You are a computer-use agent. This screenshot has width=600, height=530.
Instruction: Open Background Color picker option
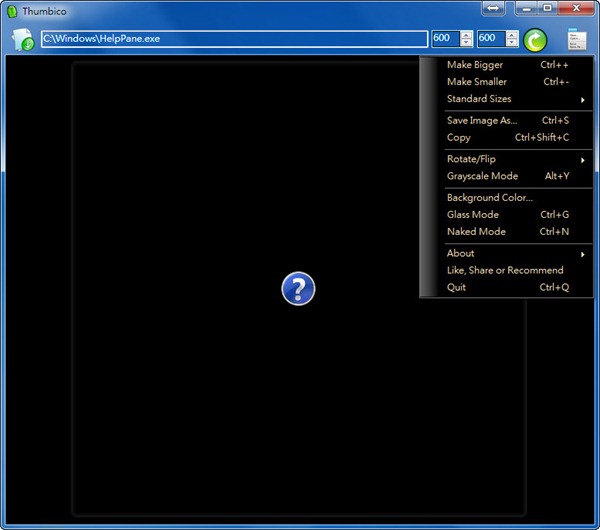point(490,197)
